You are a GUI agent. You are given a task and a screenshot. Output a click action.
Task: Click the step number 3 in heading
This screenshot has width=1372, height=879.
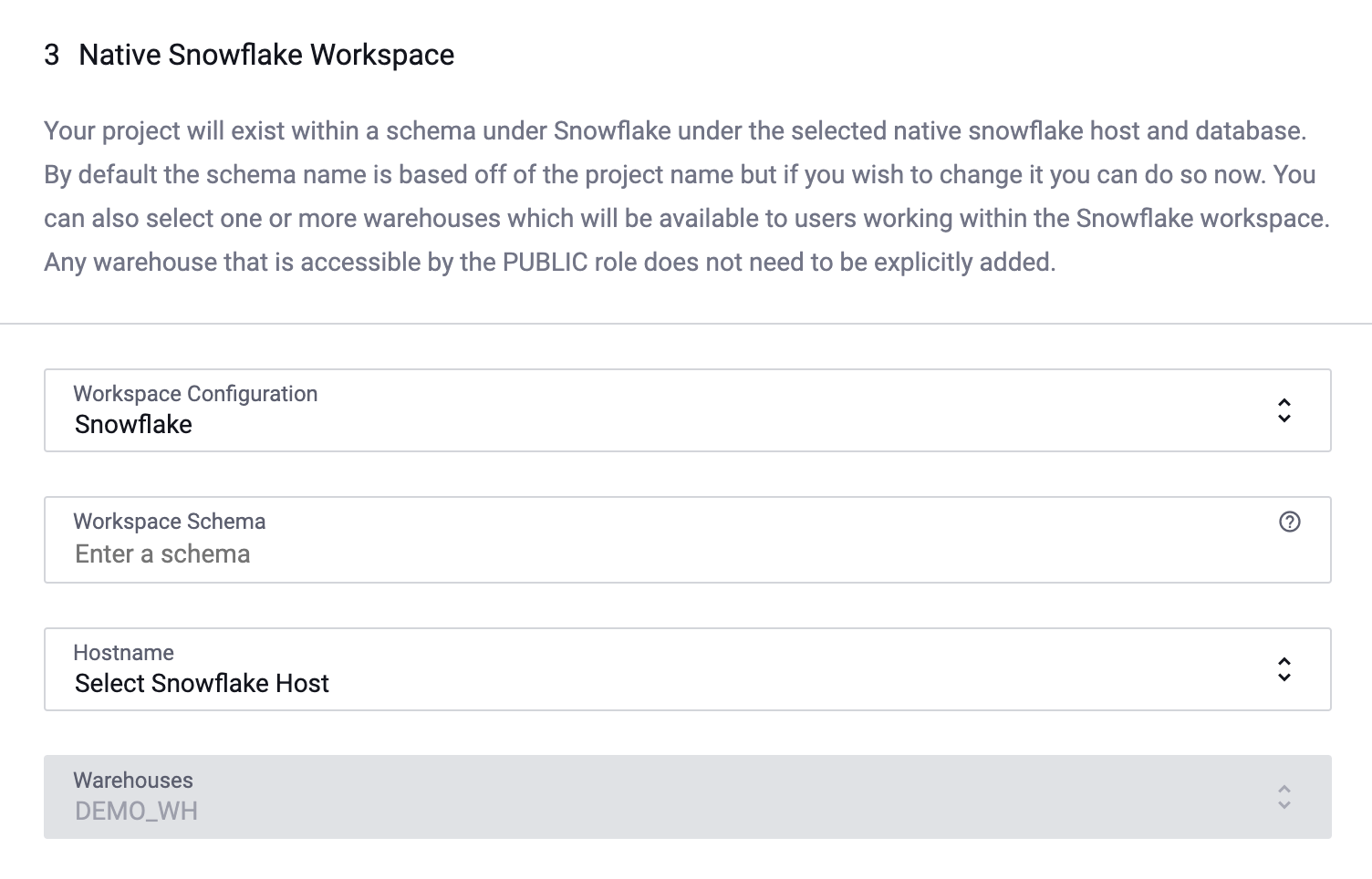[52, 55]
